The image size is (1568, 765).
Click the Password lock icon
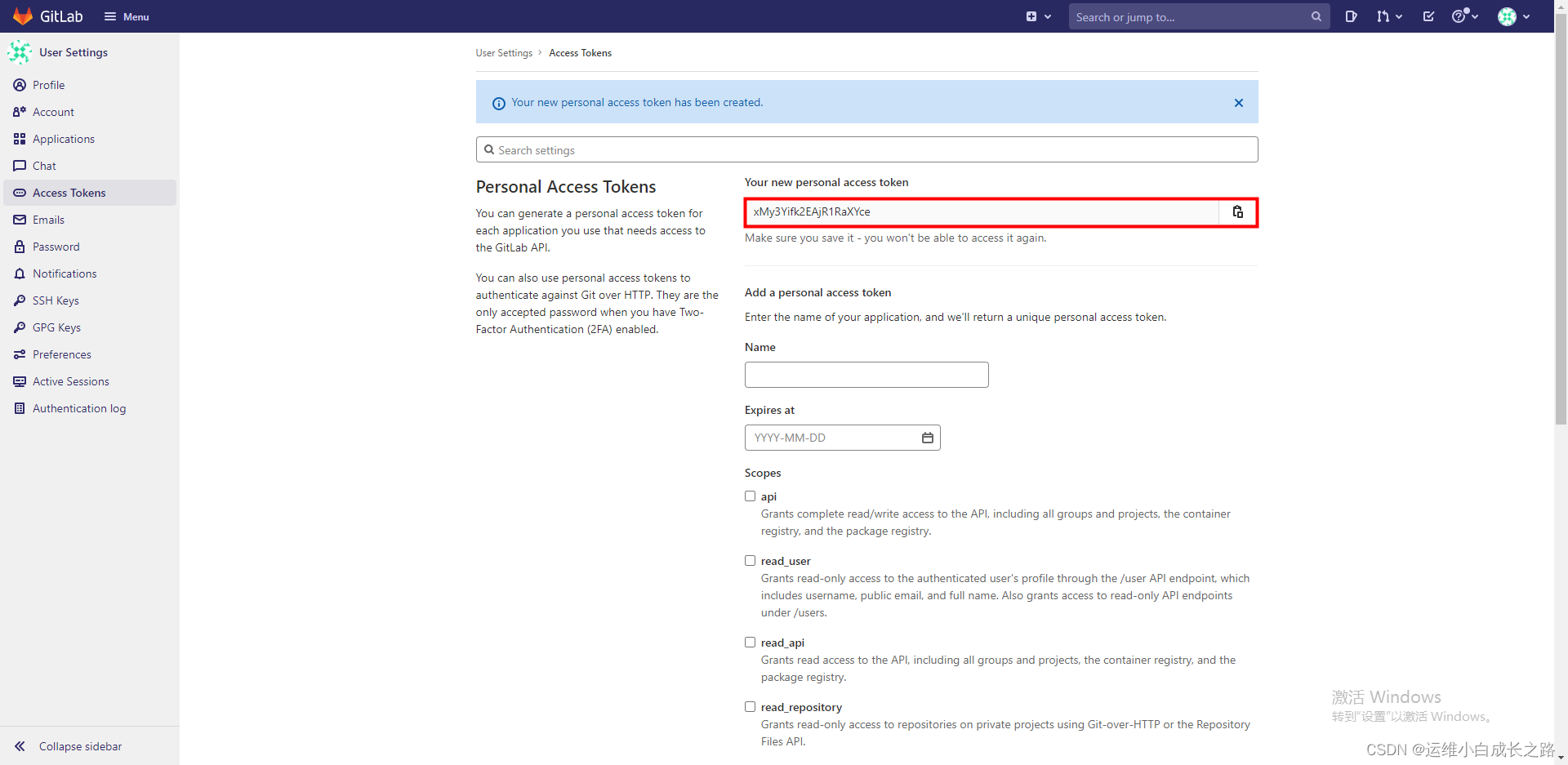(x=20, y=247)
